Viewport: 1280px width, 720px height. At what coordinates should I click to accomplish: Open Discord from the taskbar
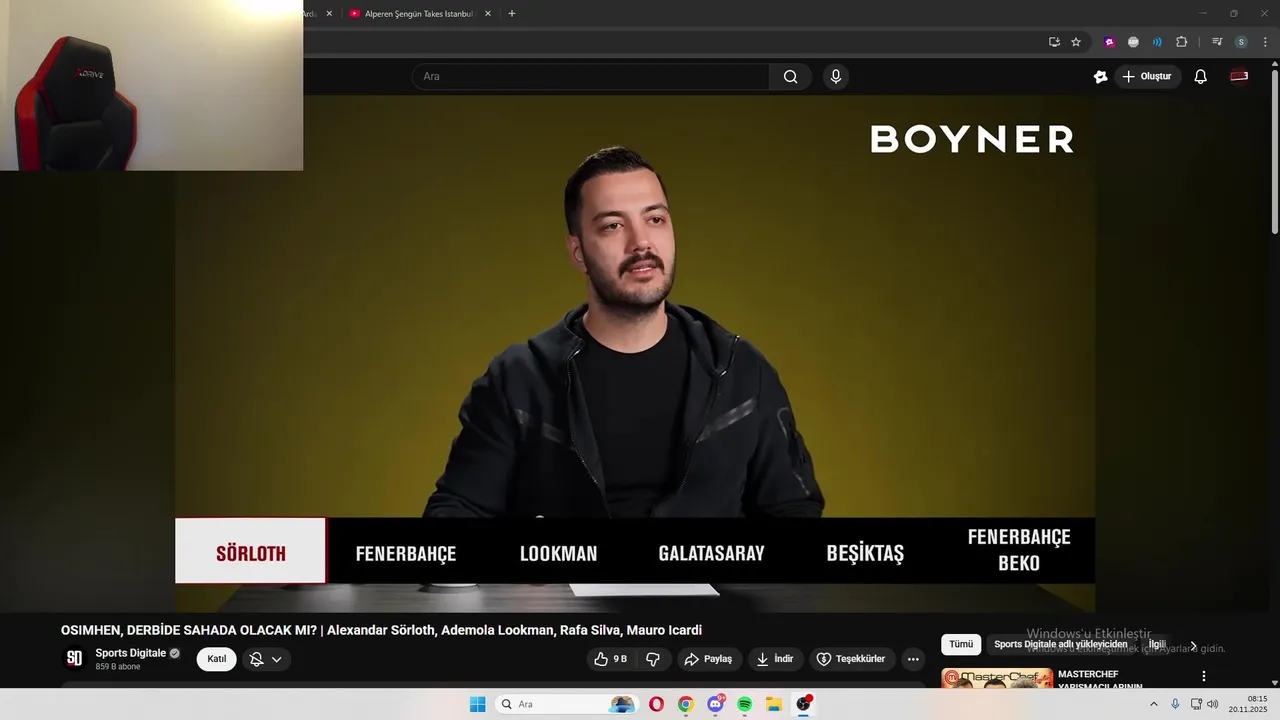click(x=715, y=704)
